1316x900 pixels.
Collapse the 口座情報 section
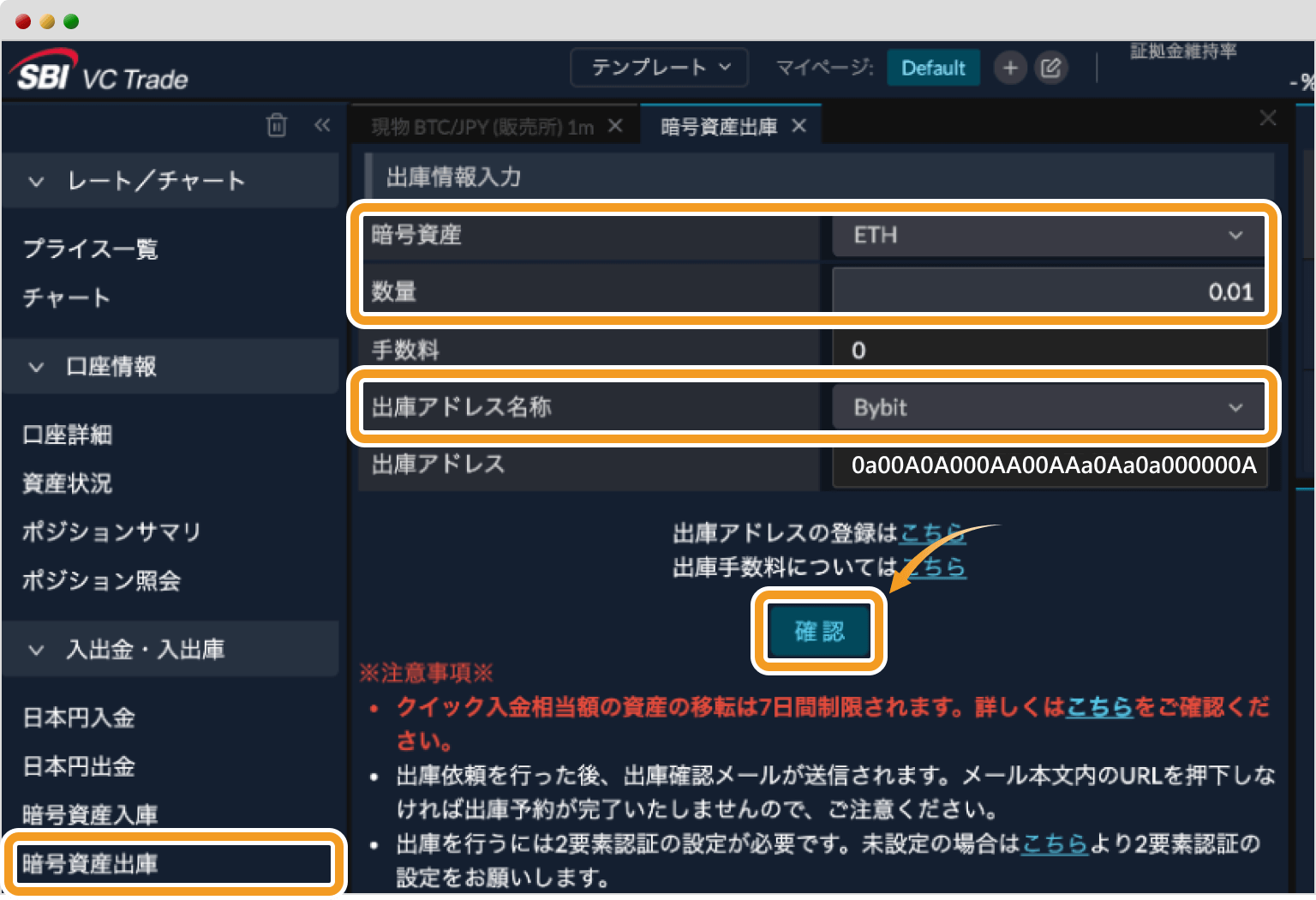click(x=170, y=367)
